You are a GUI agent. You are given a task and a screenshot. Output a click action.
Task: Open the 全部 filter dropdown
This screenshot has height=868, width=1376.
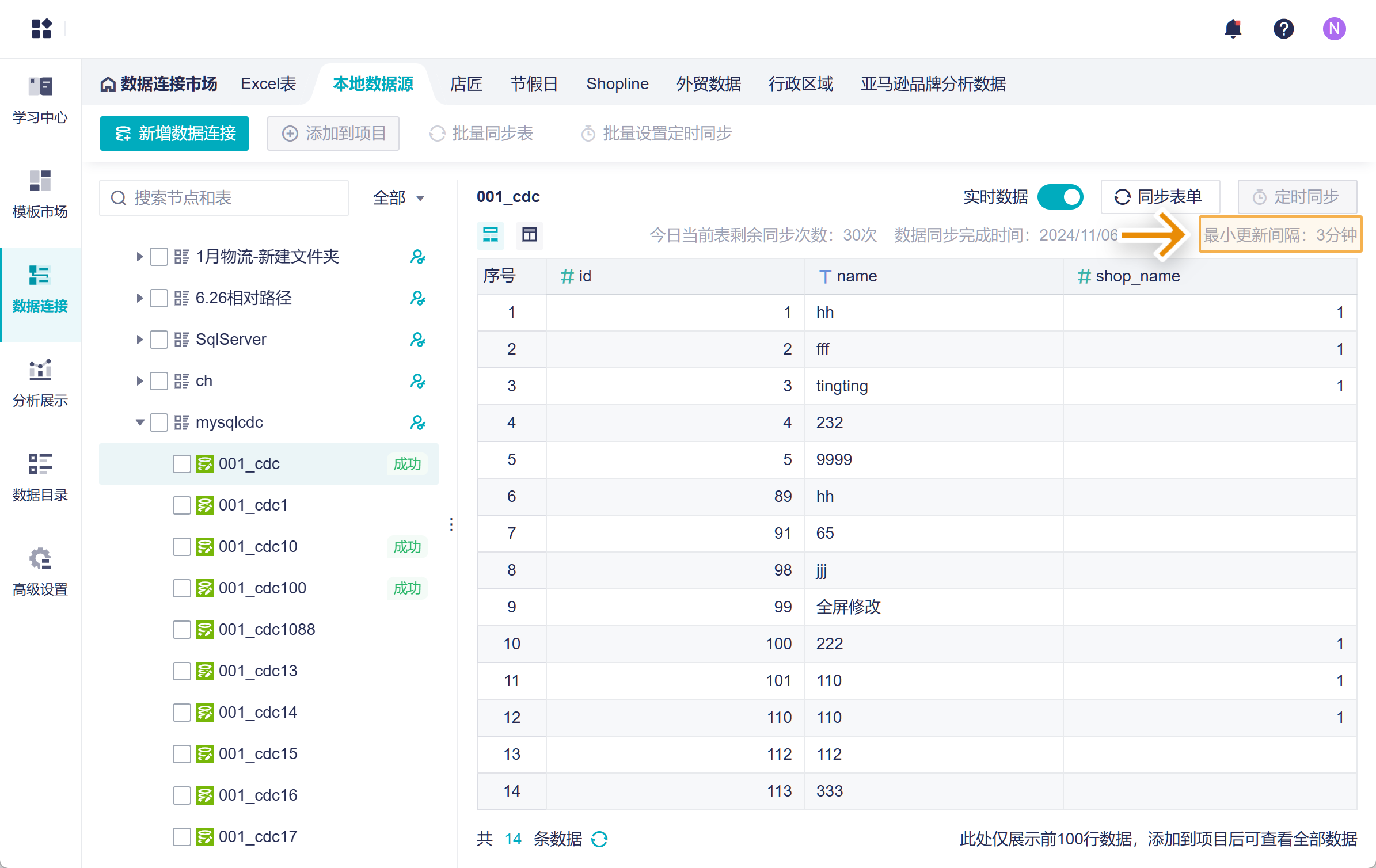pos(398,198)
